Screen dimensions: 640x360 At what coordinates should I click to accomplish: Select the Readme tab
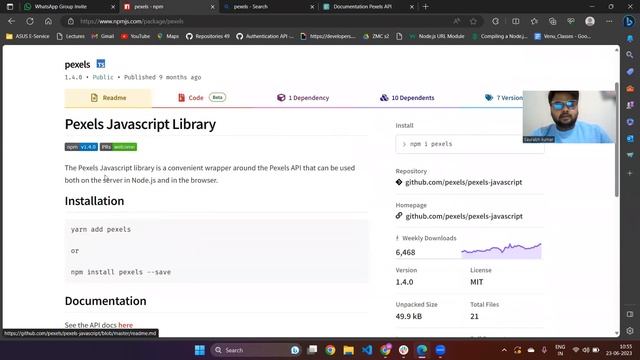pos(108,98)
